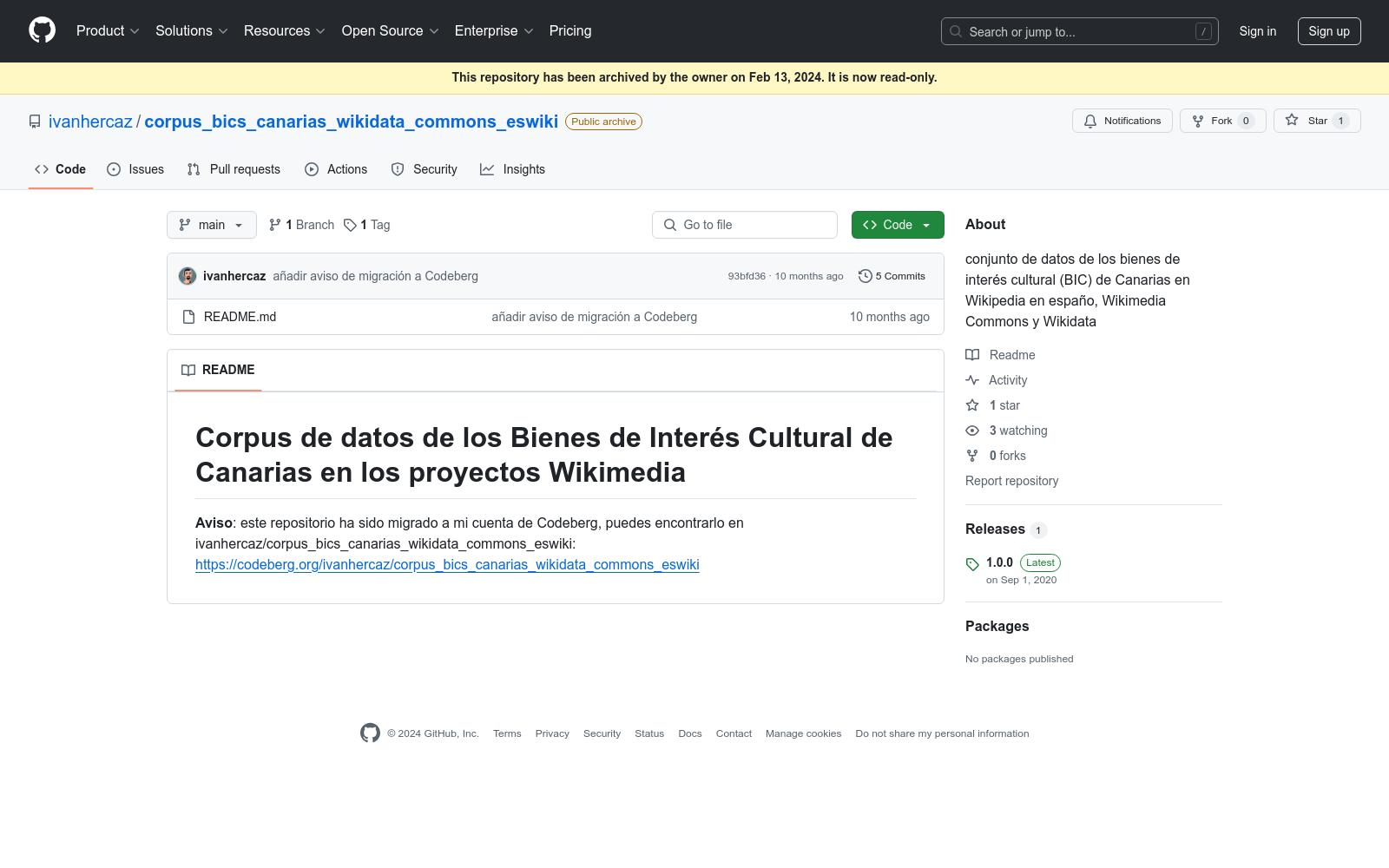
Task: Click the footer GitHub logo
Action: point(370,733)
